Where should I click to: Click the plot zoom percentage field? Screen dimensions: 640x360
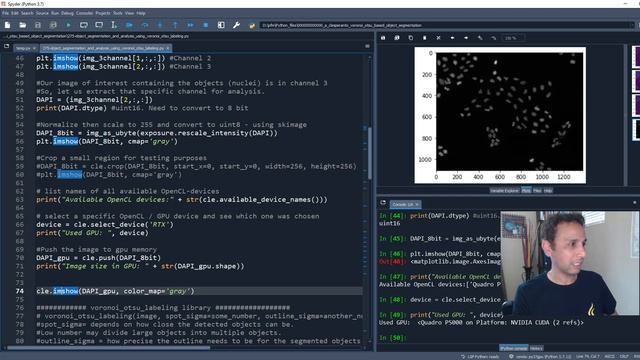(x=513, y=38)
